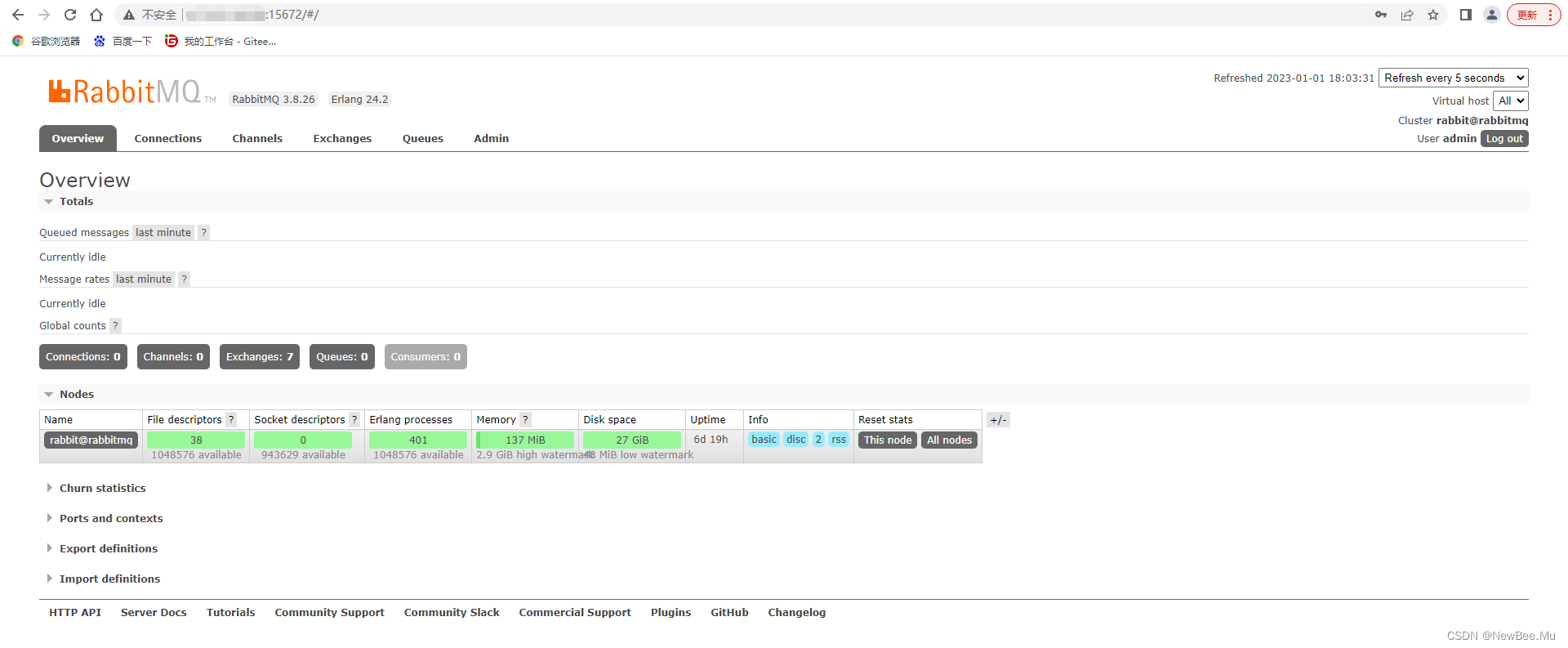Open the browser profile avatar
The image size is (1568, 648).
[1492, 15]
